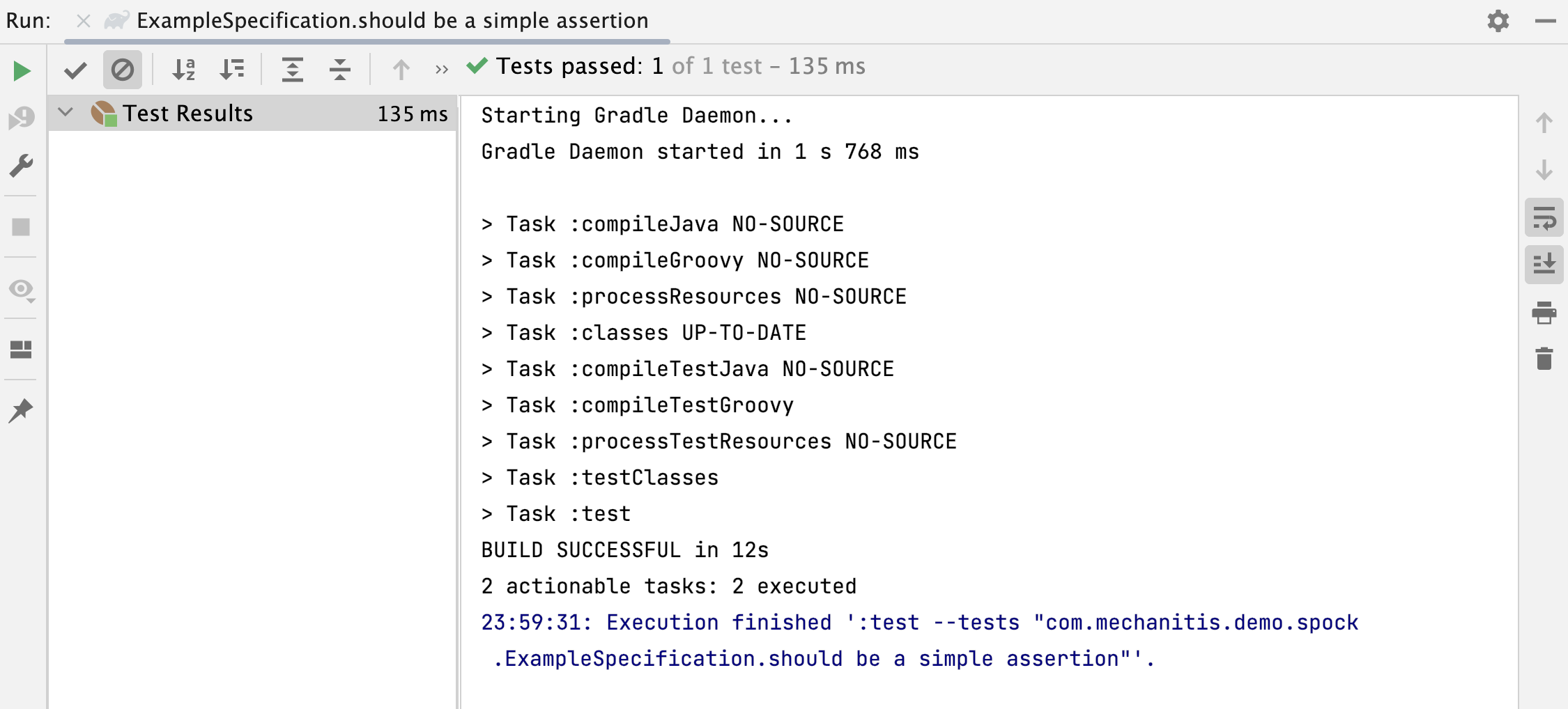Image resolution: width=1568 pixels, height=709 pixels.
Task: Click Rerun Failed Tests icon
Action: click(22, 118)
